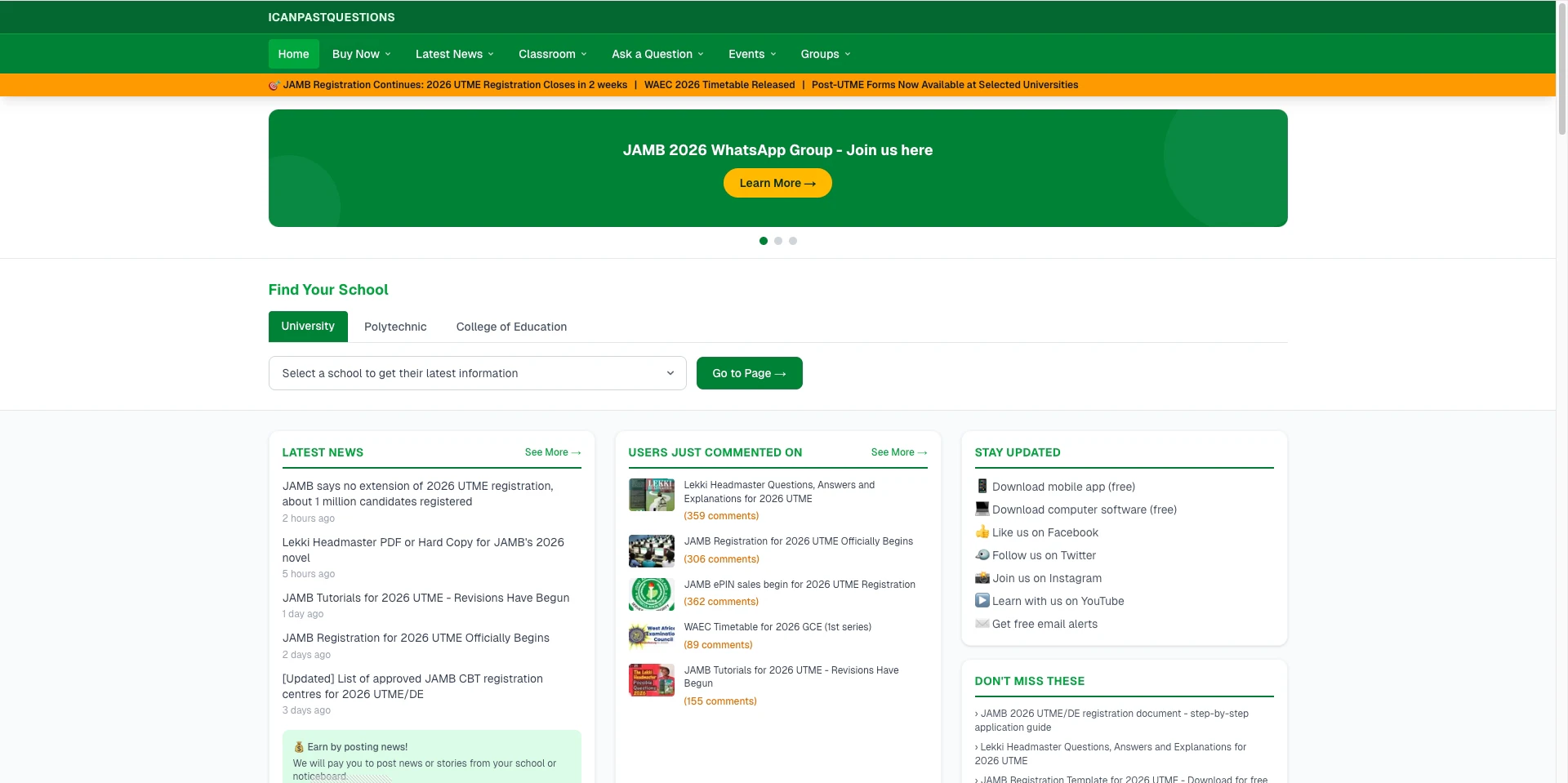Click the (306 comments) link
Viewport: 1568px width, 783px height.
click(x=721, y=559)
